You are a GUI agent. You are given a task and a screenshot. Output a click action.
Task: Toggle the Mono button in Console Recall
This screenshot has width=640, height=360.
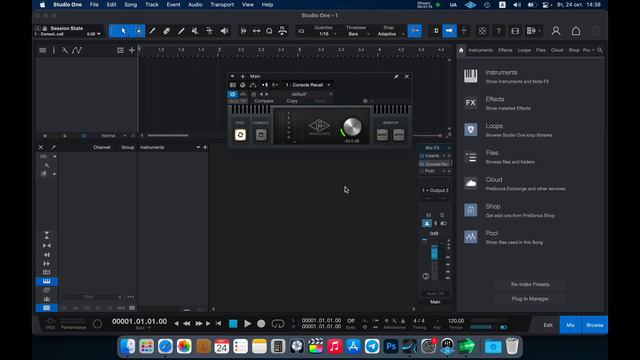382,134
